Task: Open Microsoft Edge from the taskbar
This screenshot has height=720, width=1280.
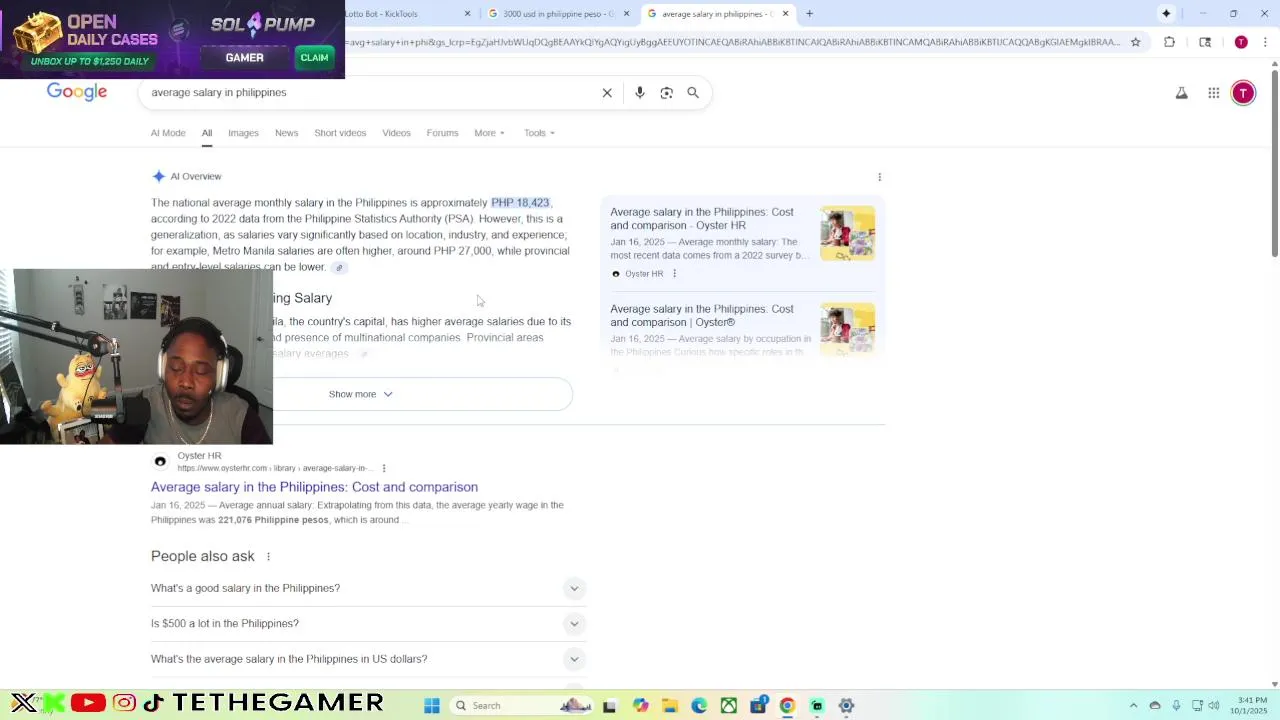Action: tap(699, 706)
